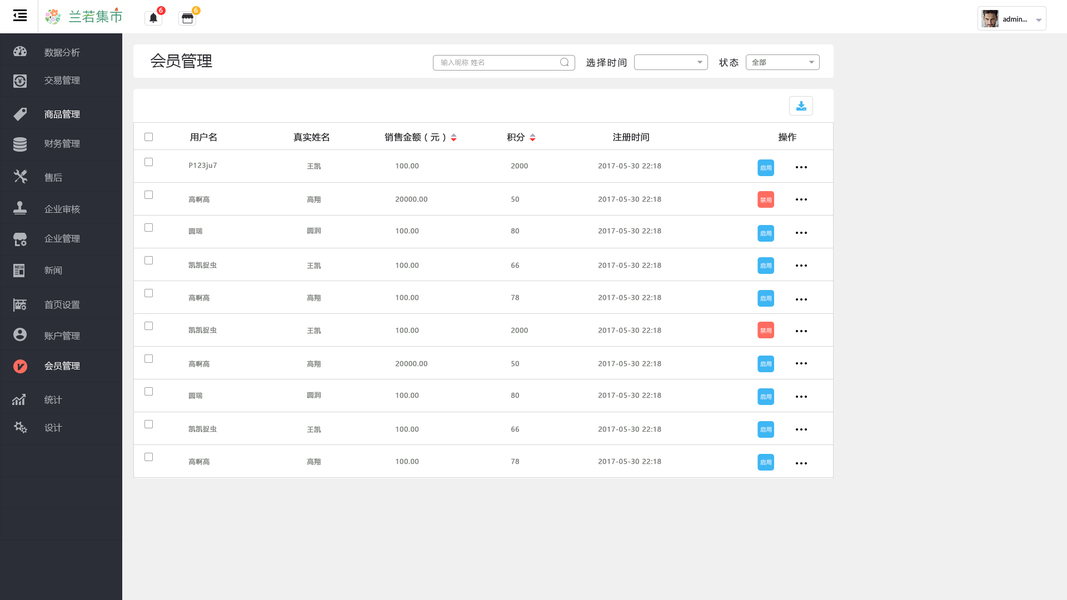Click the magnifier search icon

click(564, 63)
